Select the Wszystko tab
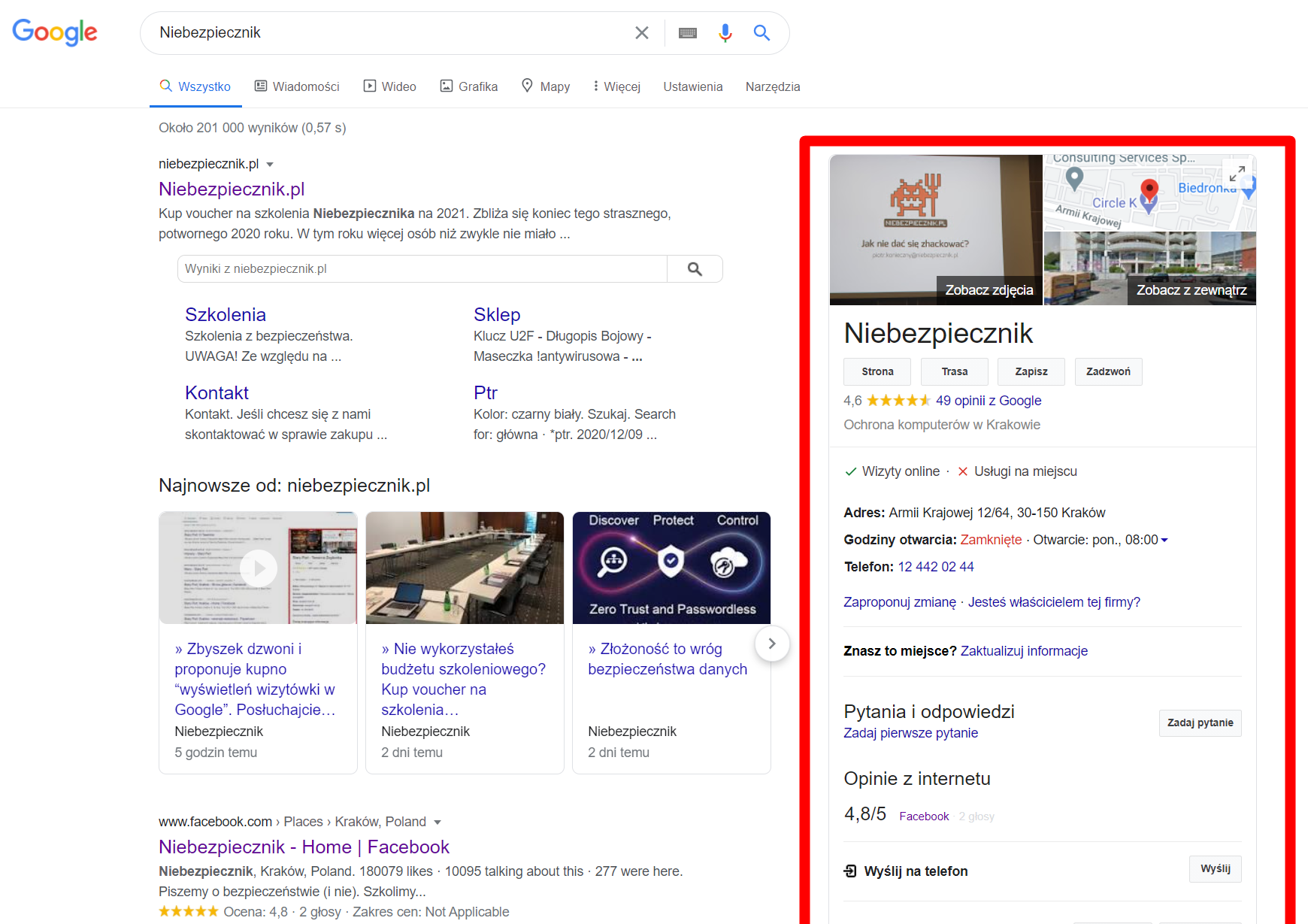This screenshot has height=924, width=1308. pyautogui.click(x=195, y=86)
